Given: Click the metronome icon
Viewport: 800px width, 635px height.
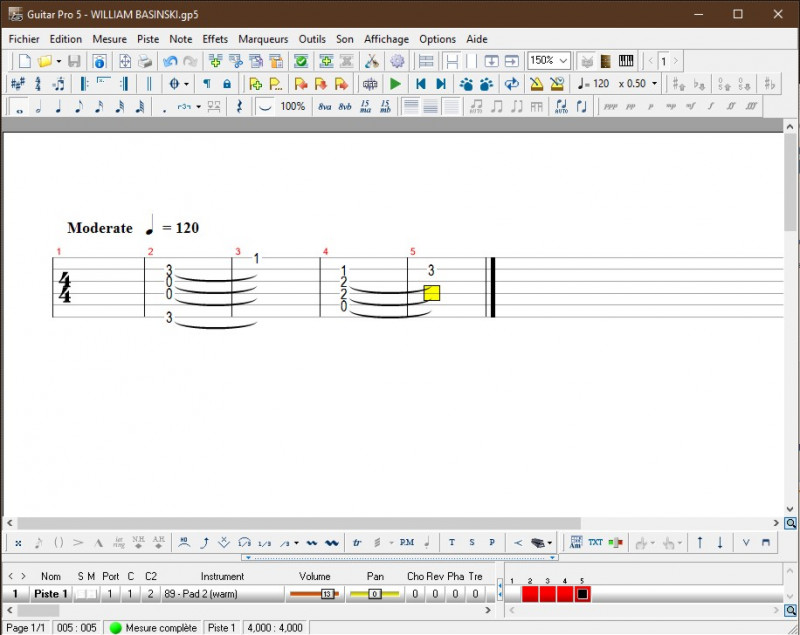Looking at the screenshot, I should click(x=536, y=84).
